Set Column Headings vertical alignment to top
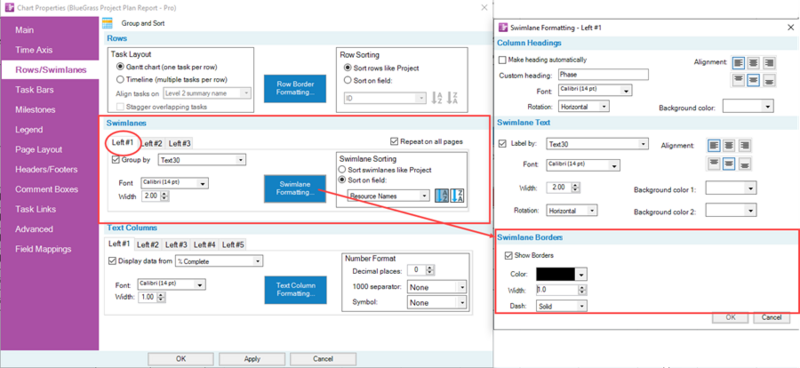Screen dimensions: 800x368 point(738,80)
